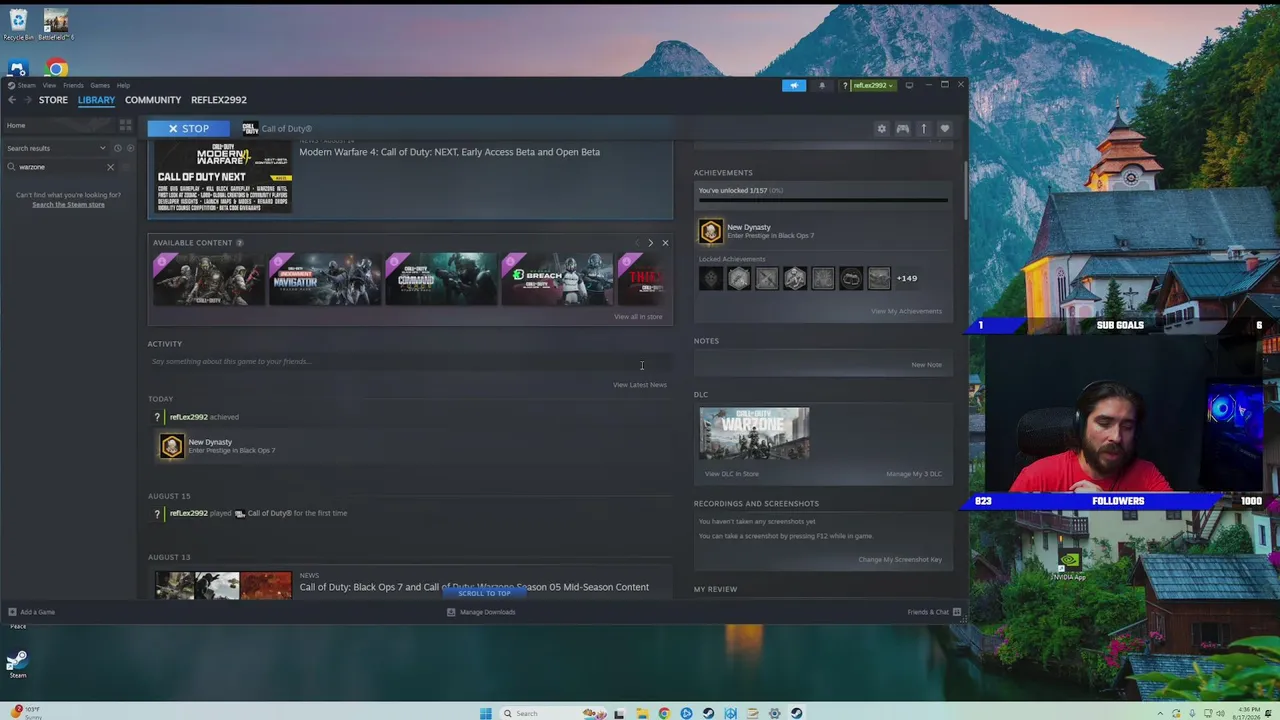1280x720 pixels.
Task: Open game settings gear icon
Action: coord(881,129)
